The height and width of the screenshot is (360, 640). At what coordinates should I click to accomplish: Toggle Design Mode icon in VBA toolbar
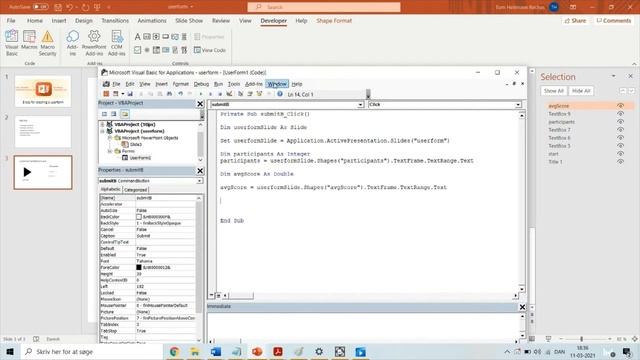coord(229,94)
